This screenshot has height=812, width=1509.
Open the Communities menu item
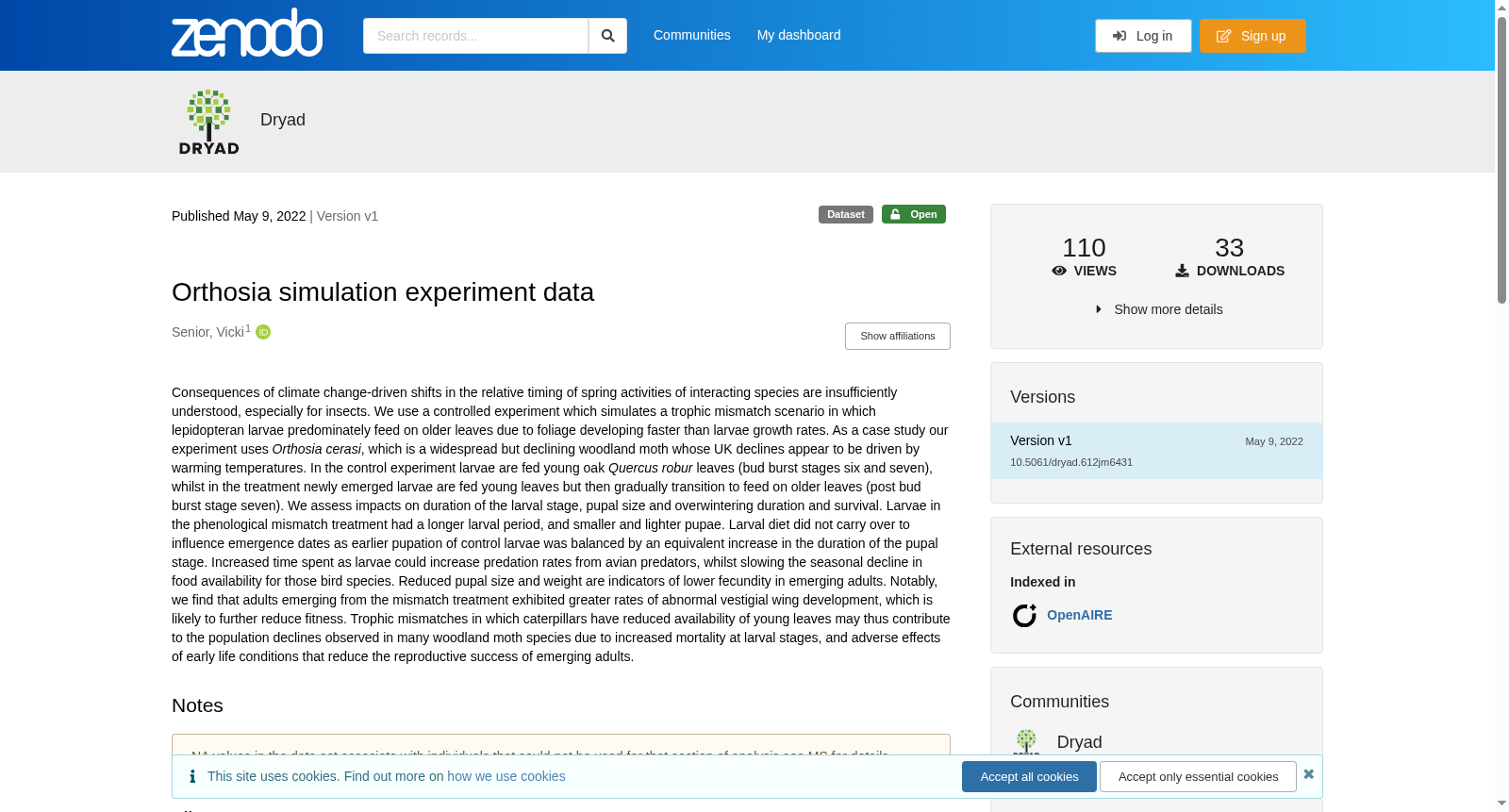click(x=692, y=35)
